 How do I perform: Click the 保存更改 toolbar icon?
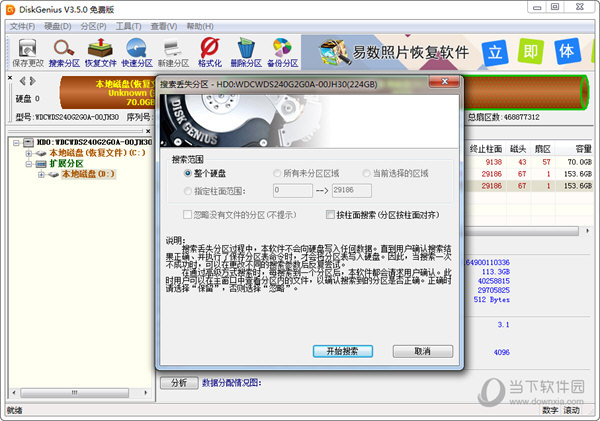coord(28,53)
